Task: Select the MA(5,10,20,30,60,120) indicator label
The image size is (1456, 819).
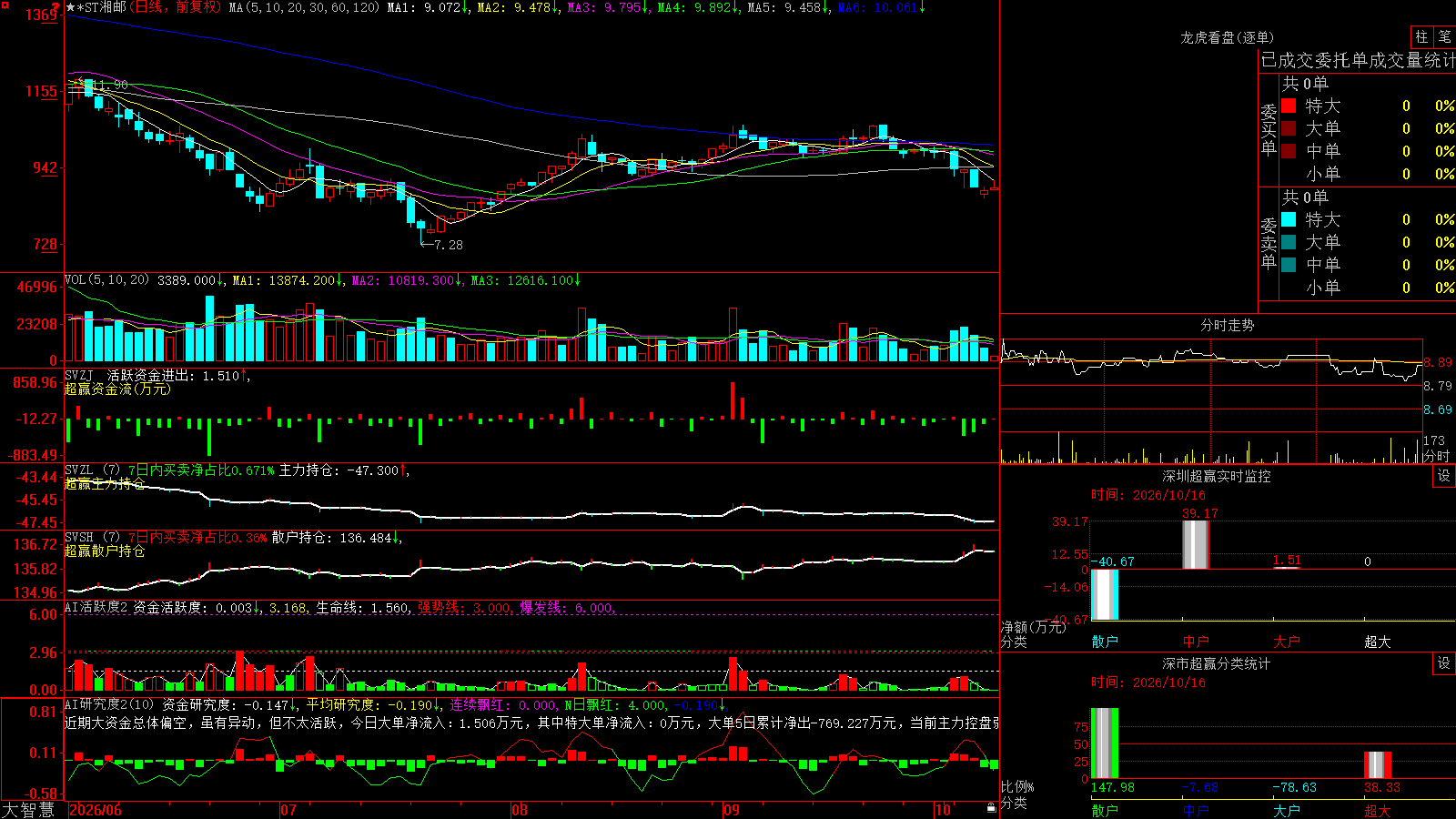Action: click(x=304, y=7)
